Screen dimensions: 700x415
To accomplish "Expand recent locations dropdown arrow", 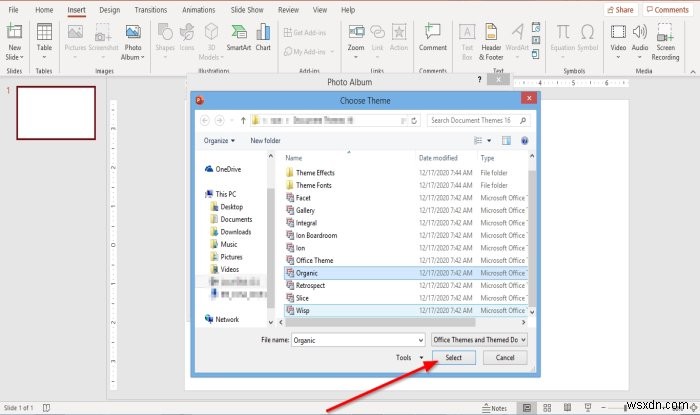I will [x=232, y=120].
